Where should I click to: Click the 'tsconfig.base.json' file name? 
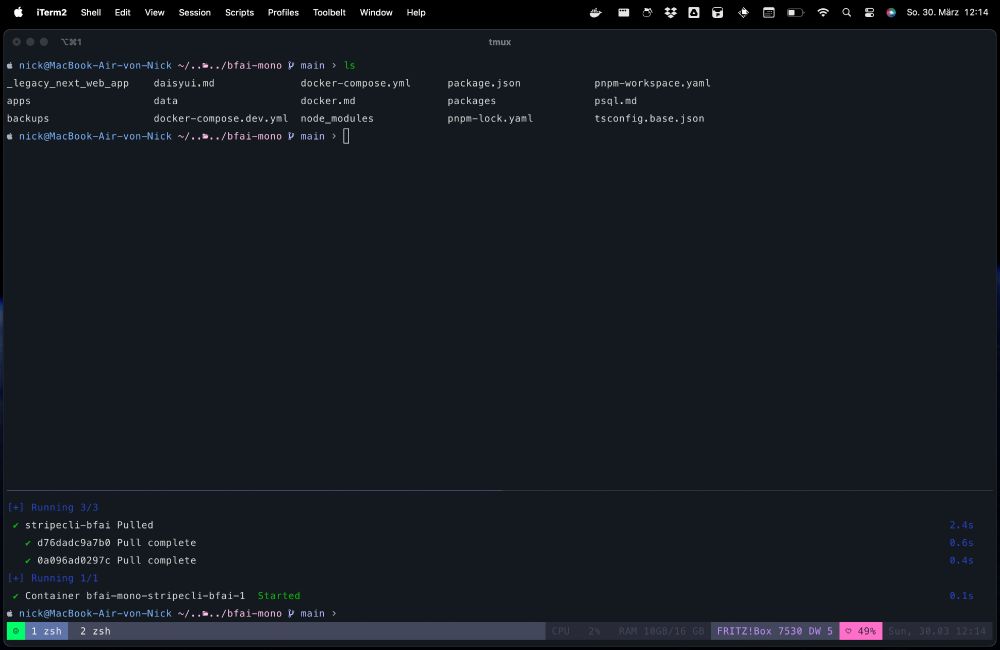(649, 119)
